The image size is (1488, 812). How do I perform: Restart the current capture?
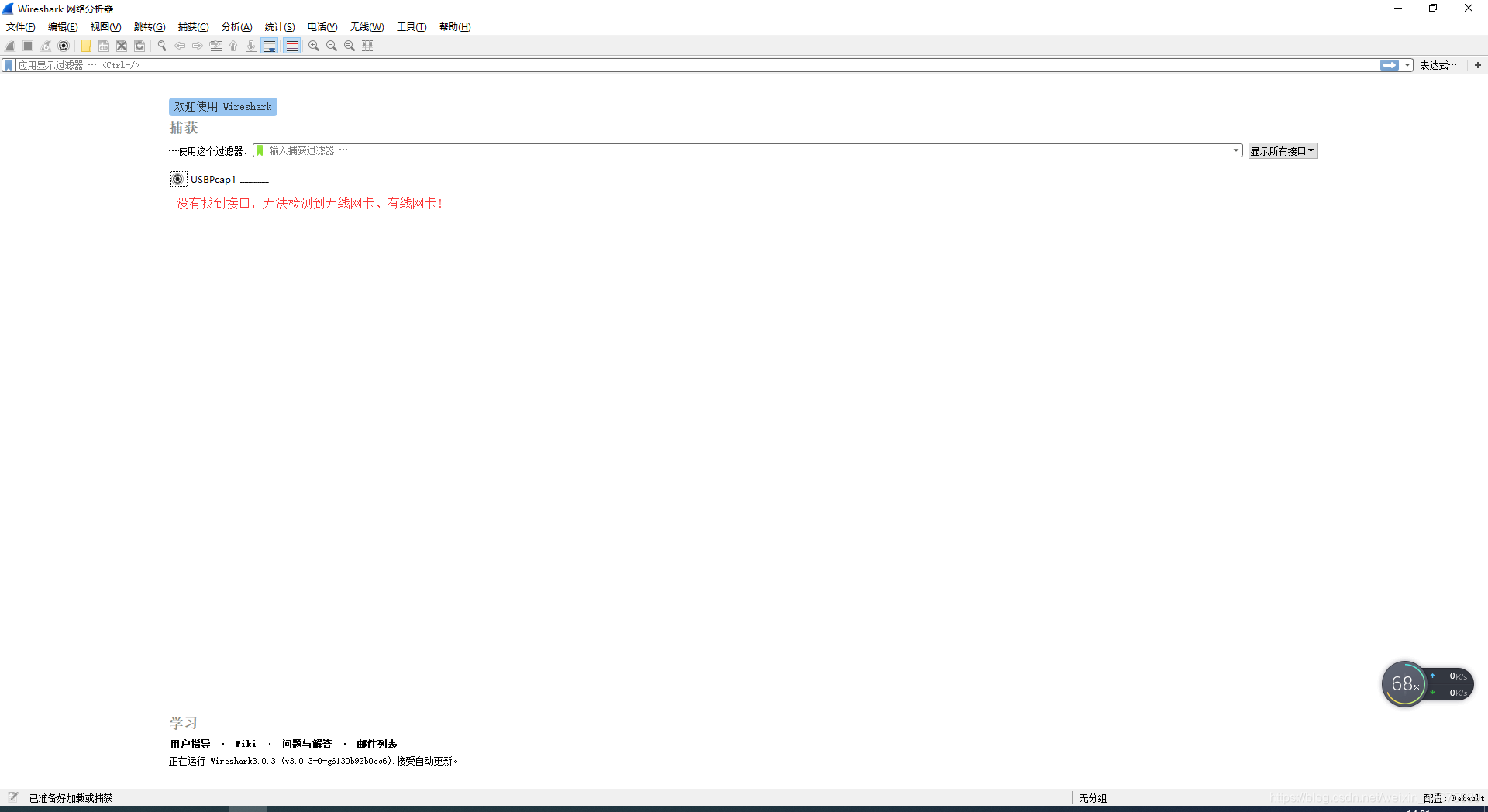pos(46,46)
